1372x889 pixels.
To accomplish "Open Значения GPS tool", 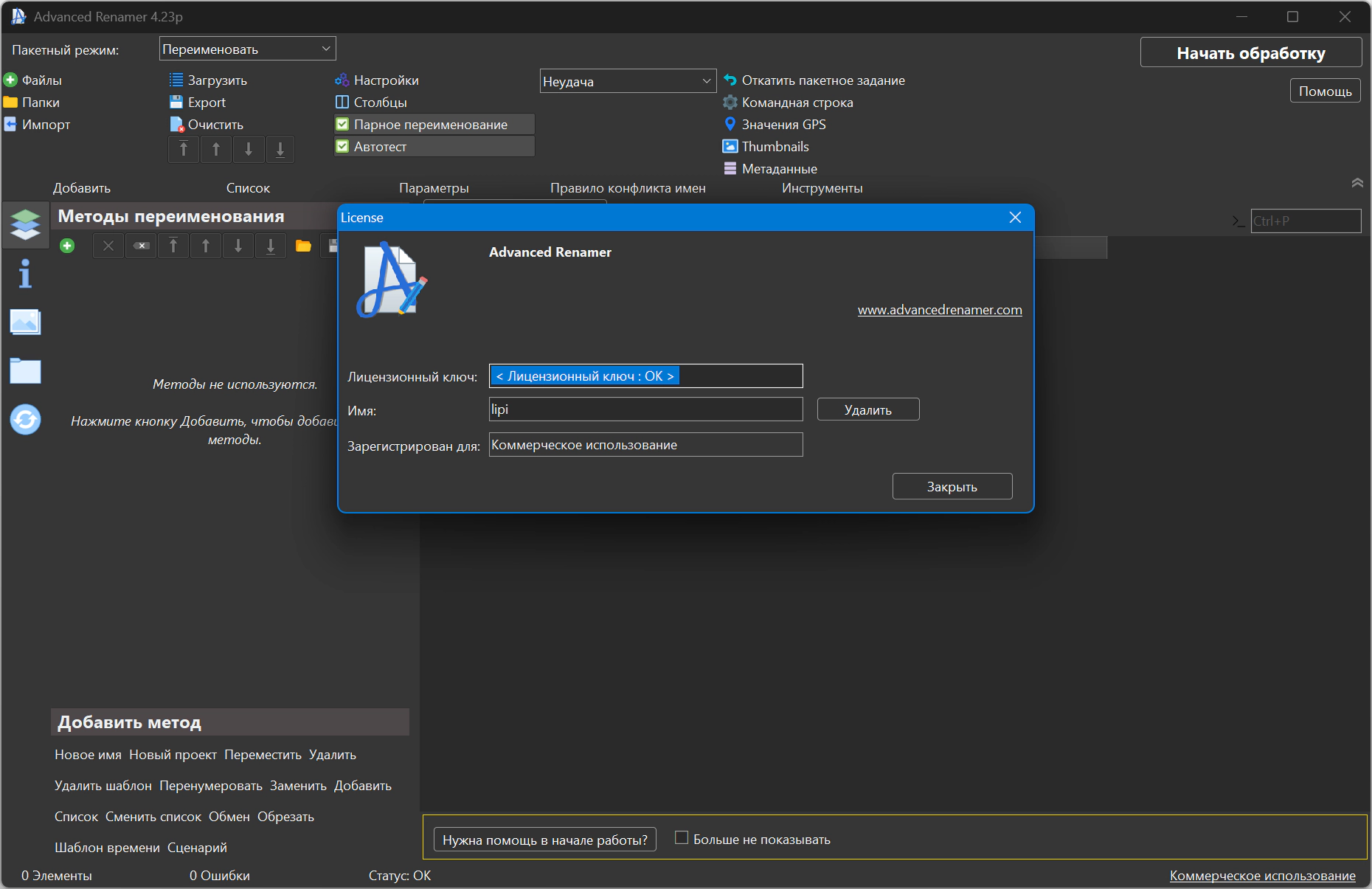I will click(775, 125).
